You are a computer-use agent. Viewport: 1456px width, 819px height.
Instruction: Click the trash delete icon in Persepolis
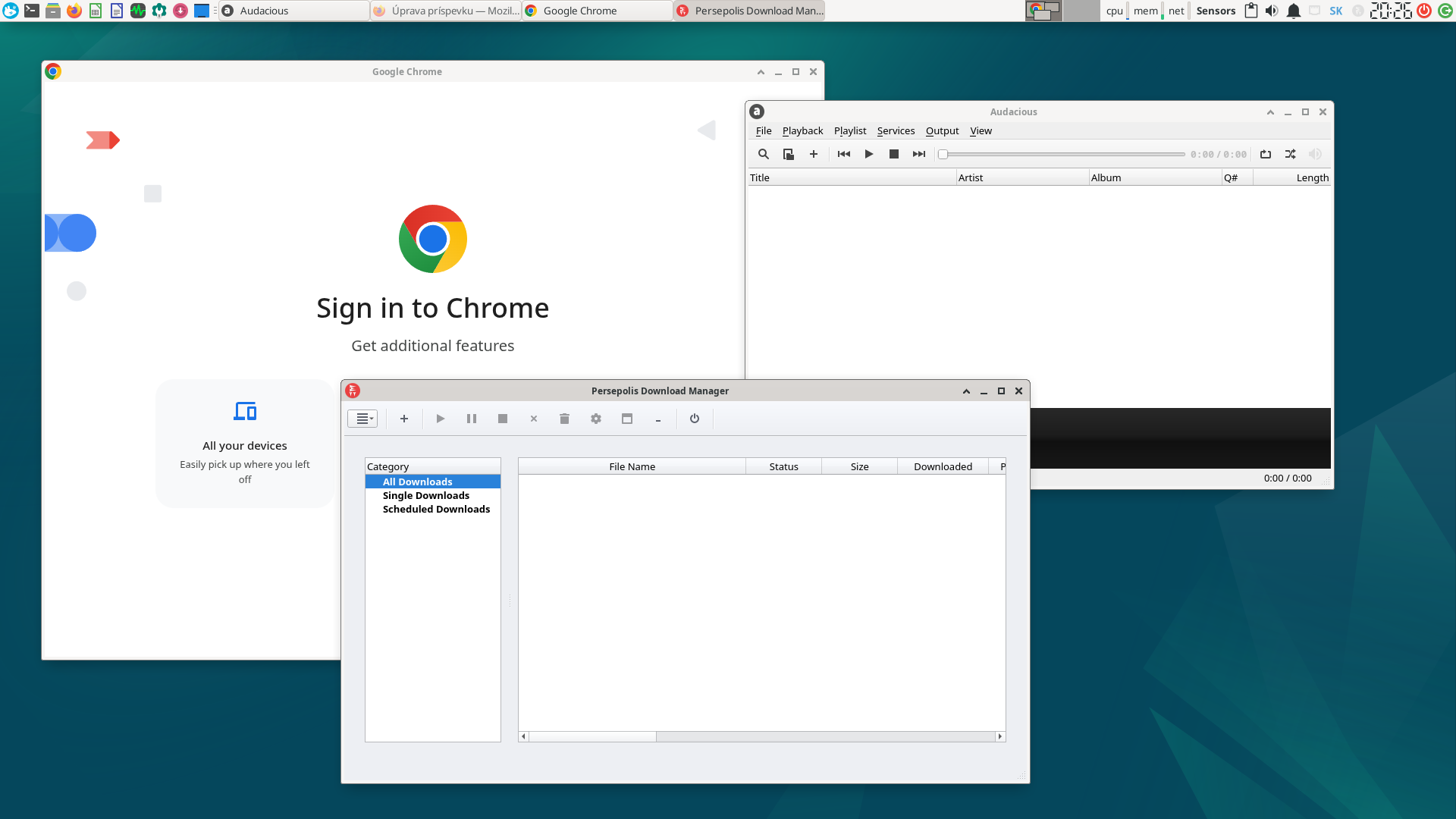[564, 419]
